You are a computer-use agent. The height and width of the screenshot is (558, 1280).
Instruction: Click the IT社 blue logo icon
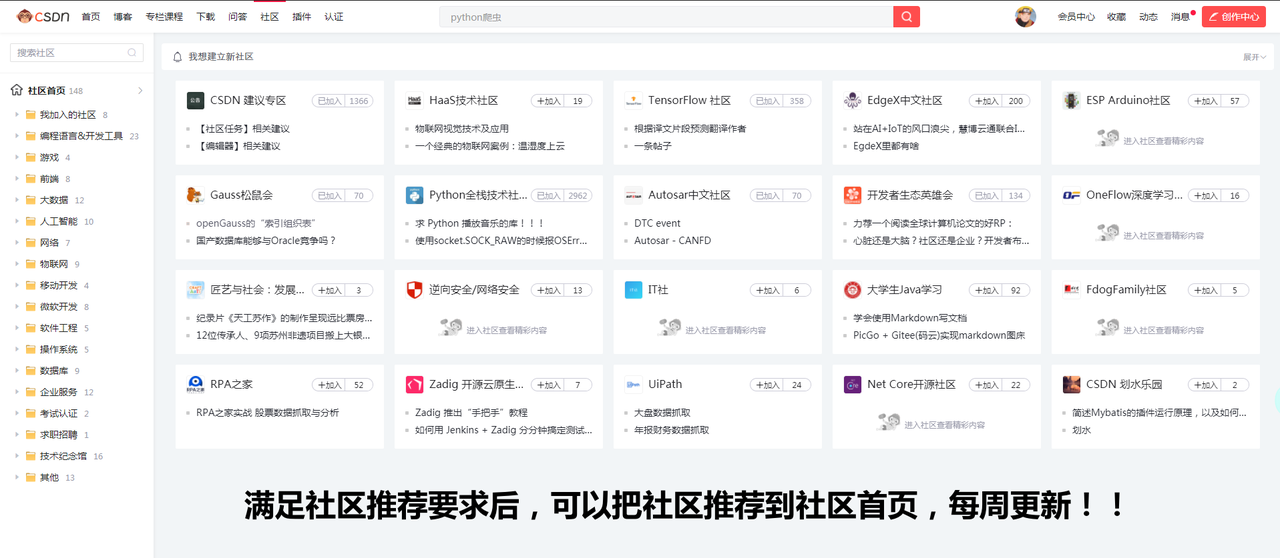click(633, 290)
